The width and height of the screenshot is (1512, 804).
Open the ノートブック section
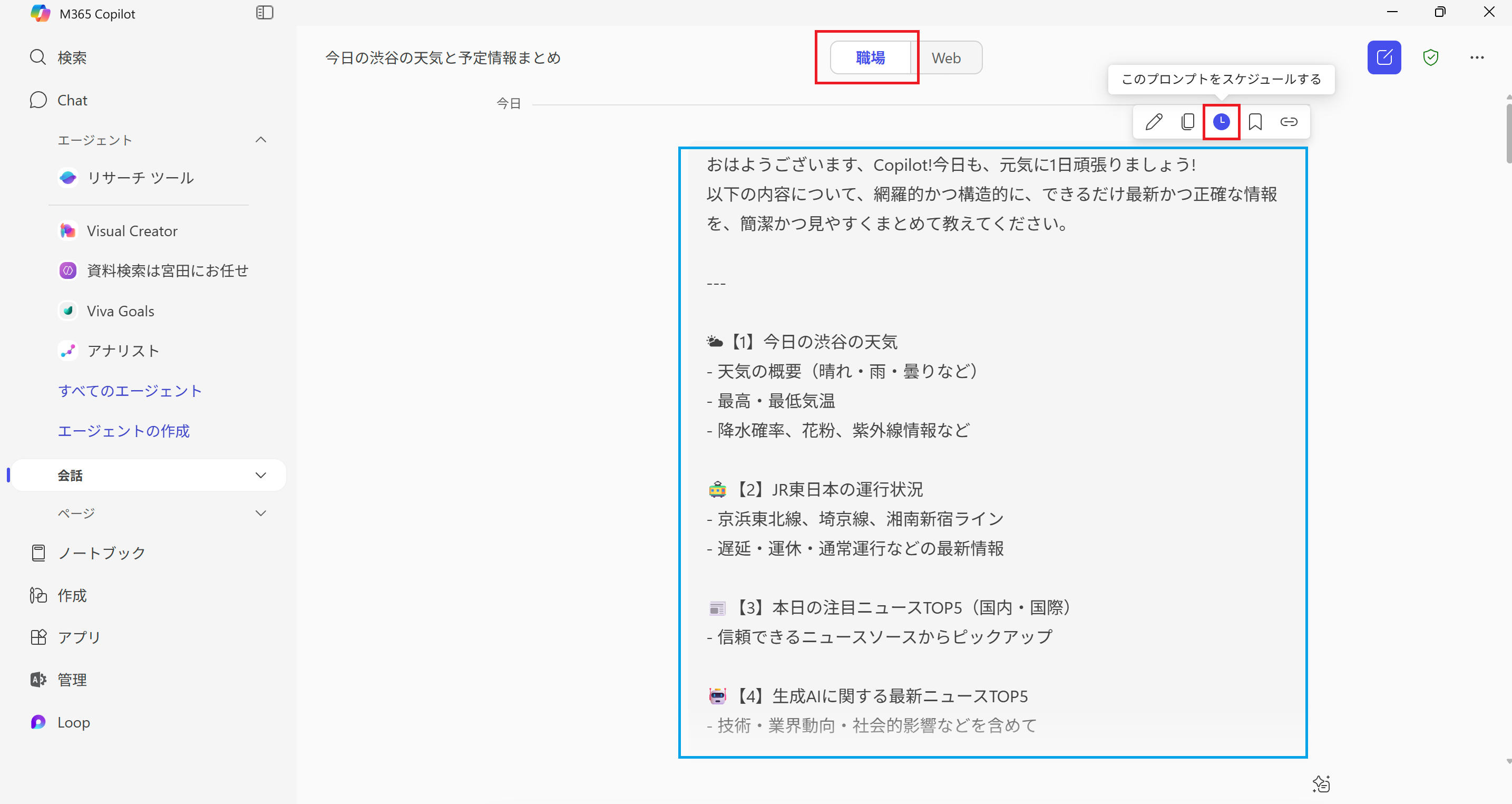100,552
